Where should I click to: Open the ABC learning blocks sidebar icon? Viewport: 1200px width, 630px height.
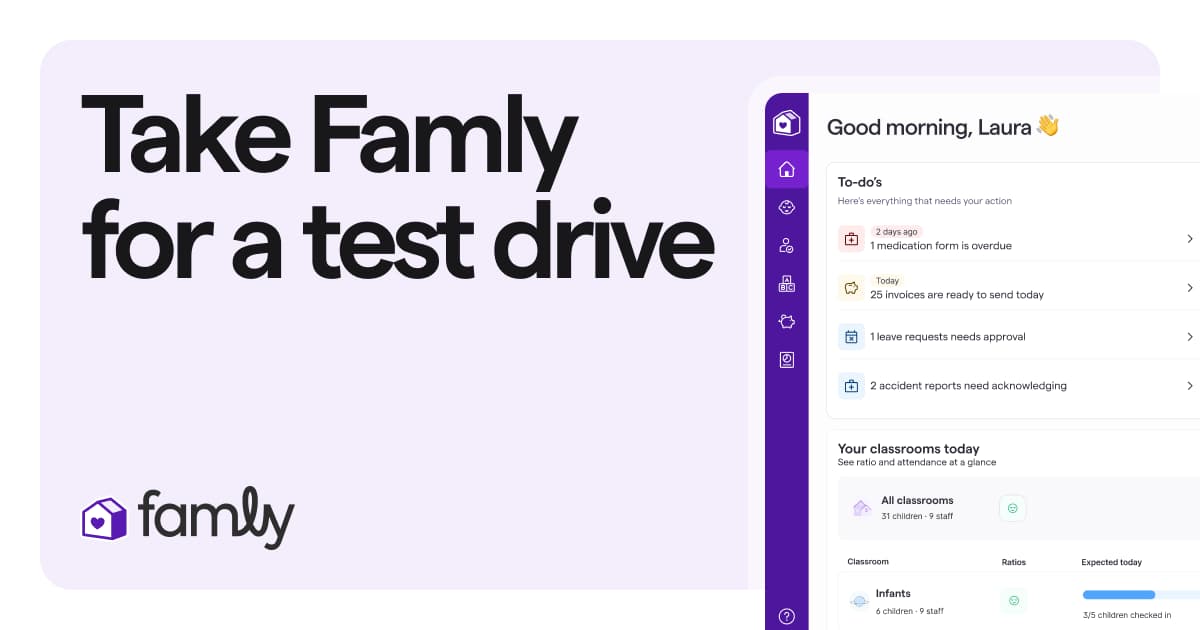pos(786,284)
